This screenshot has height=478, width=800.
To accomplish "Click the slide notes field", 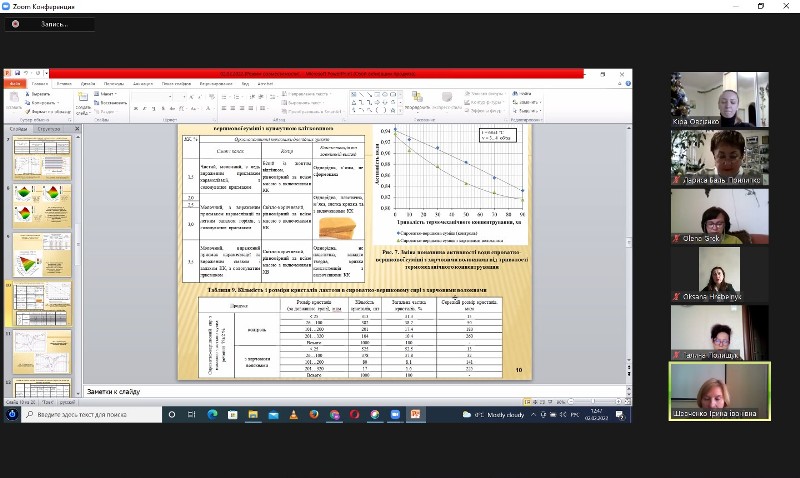I will pos(354,392).
